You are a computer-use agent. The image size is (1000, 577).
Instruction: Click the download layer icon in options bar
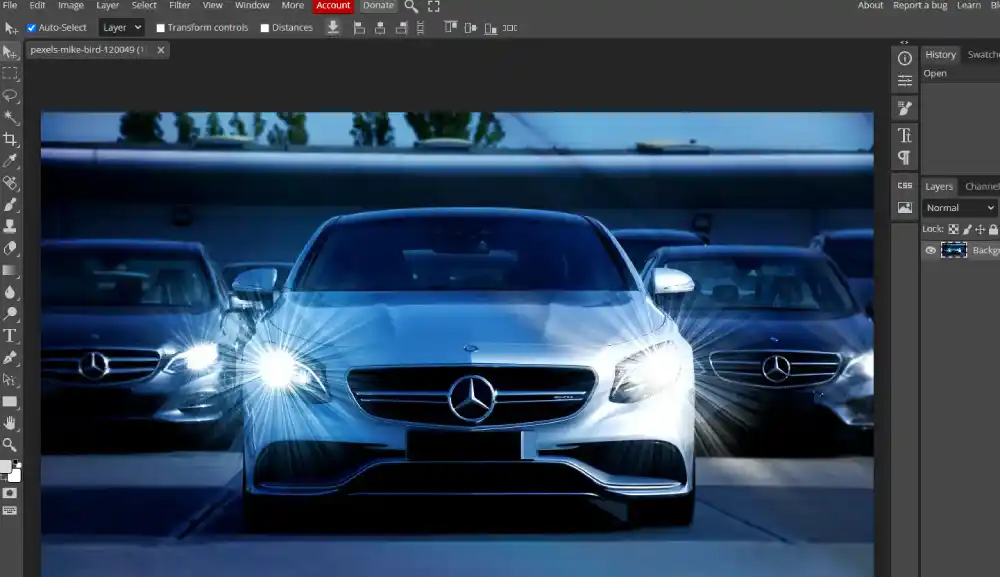pos(333,28)
